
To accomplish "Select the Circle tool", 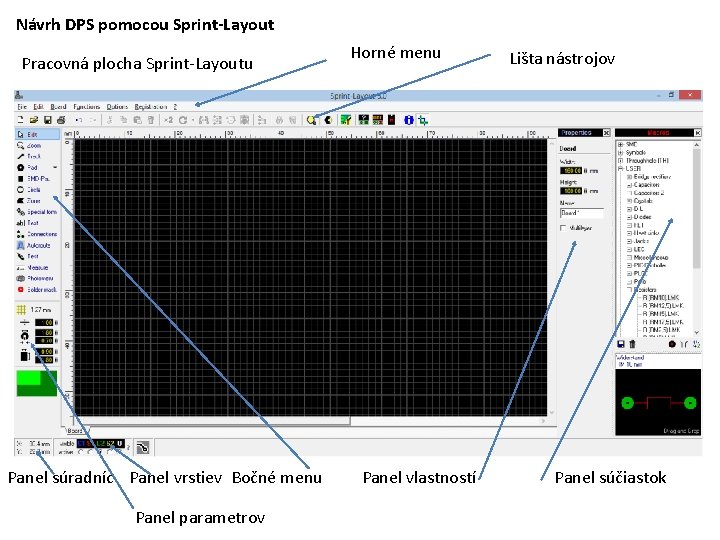I will (37, 189).
